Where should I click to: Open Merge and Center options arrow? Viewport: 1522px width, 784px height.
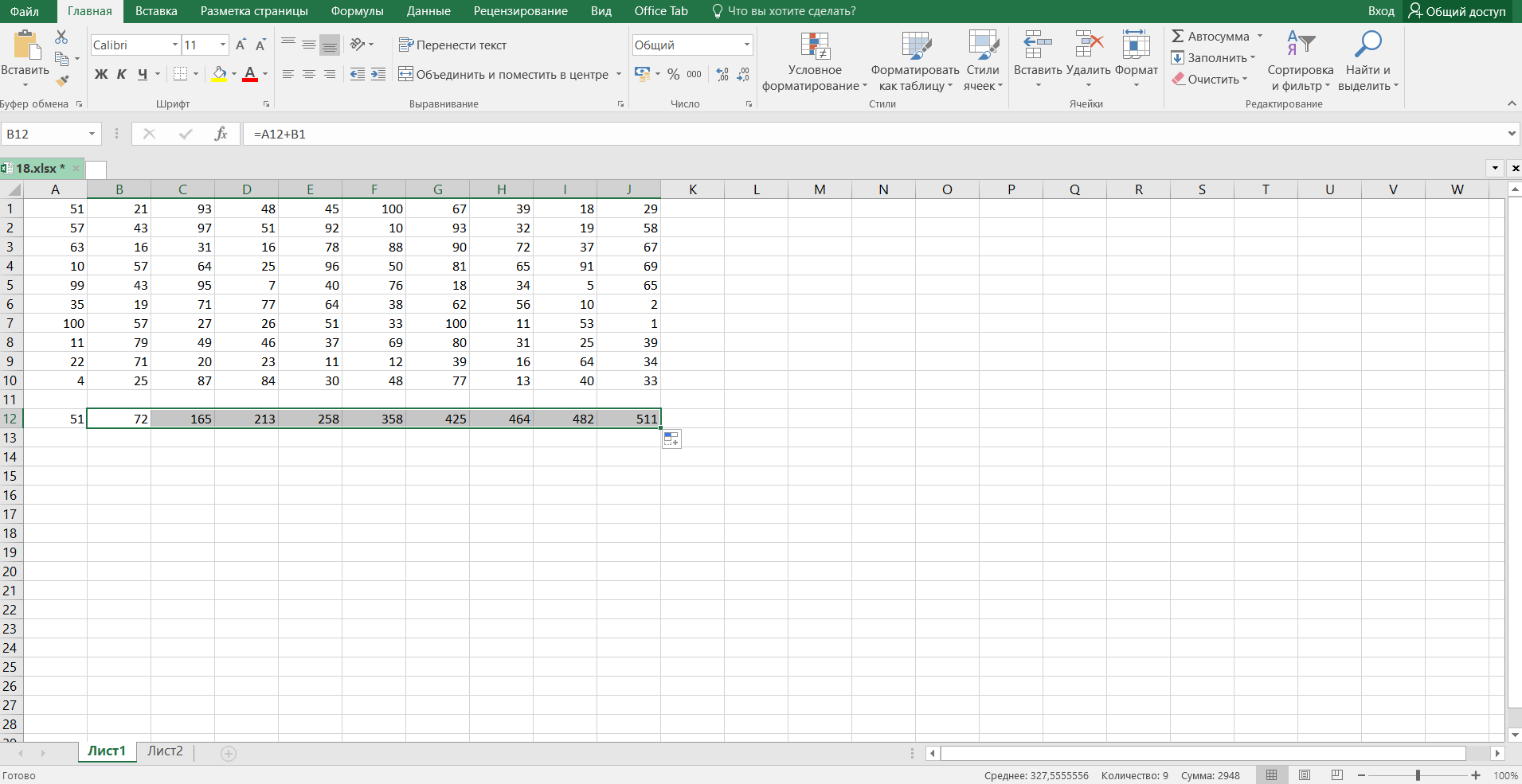click(x=619, y=74)
